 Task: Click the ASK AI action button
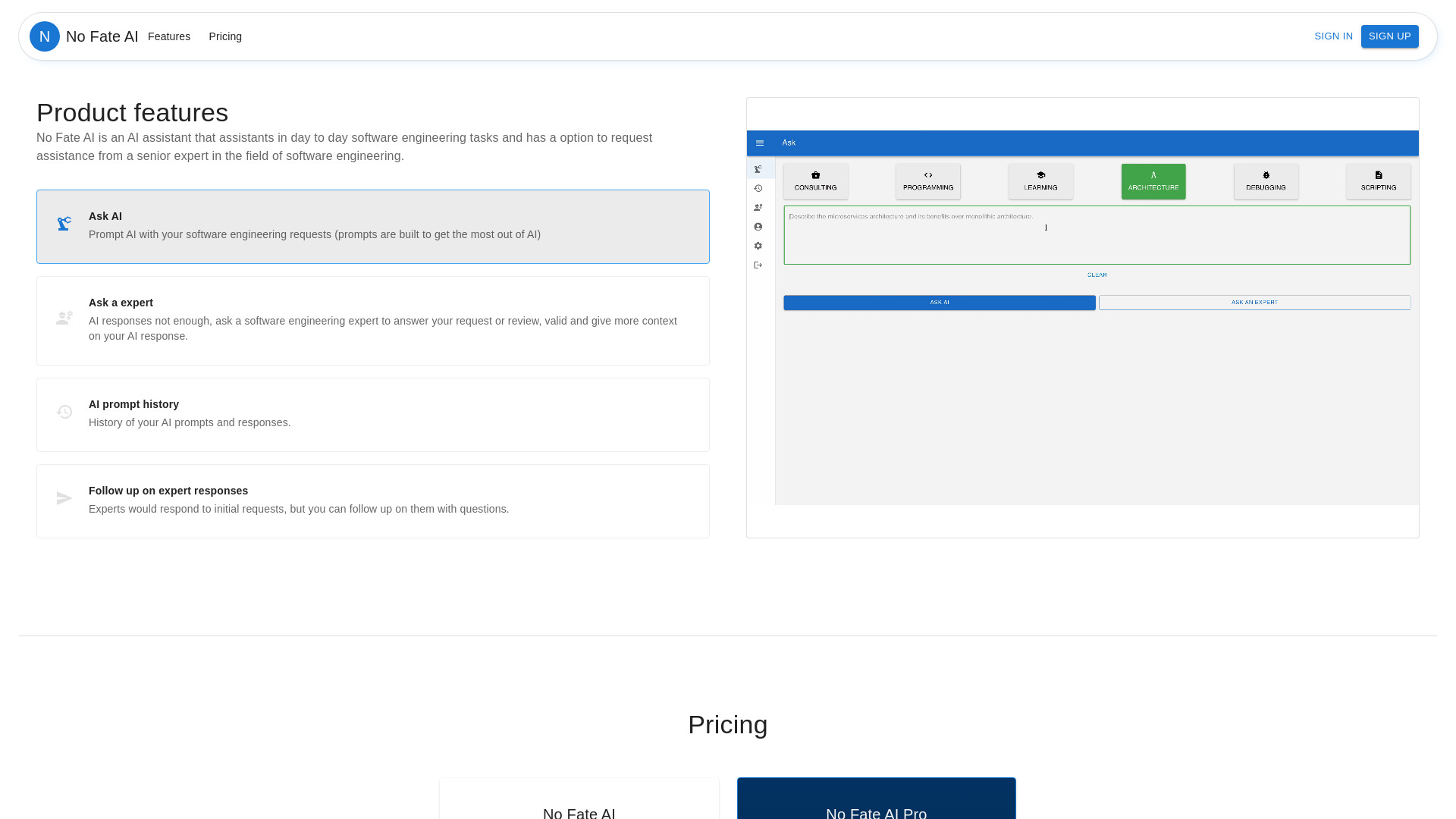click(x=939, y=302)
